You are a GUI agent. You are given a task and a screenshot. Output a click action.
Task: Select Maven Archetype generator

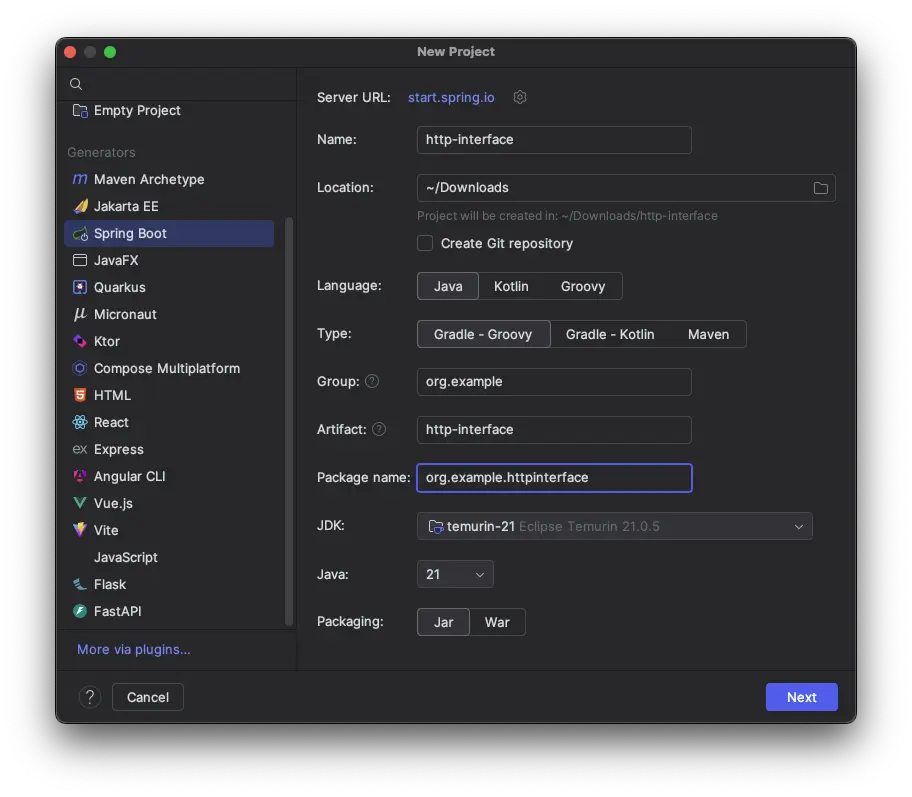pos(169,179)
